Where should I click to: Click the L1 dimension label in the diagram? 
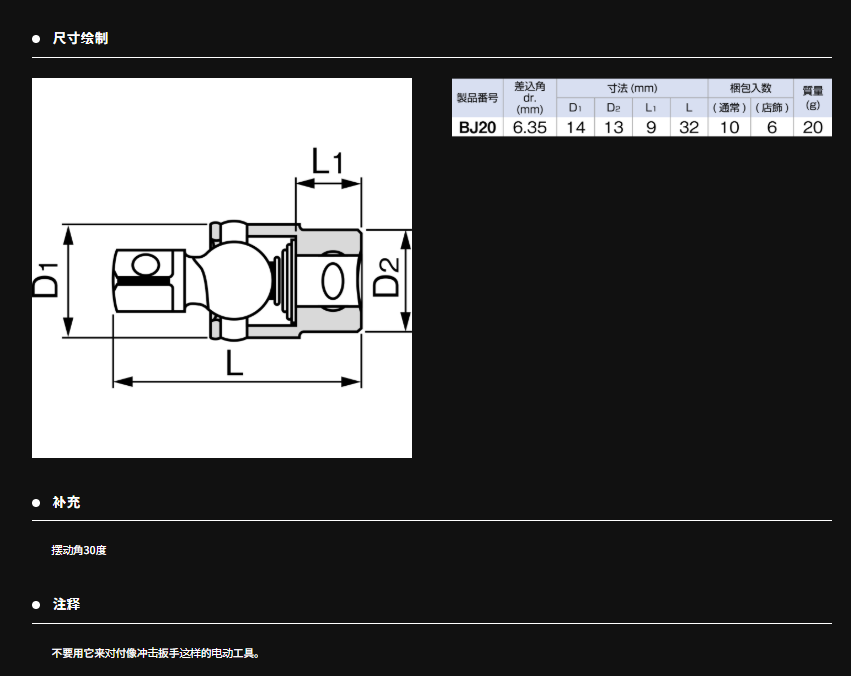pyautogui.click(x=327, y=160)
